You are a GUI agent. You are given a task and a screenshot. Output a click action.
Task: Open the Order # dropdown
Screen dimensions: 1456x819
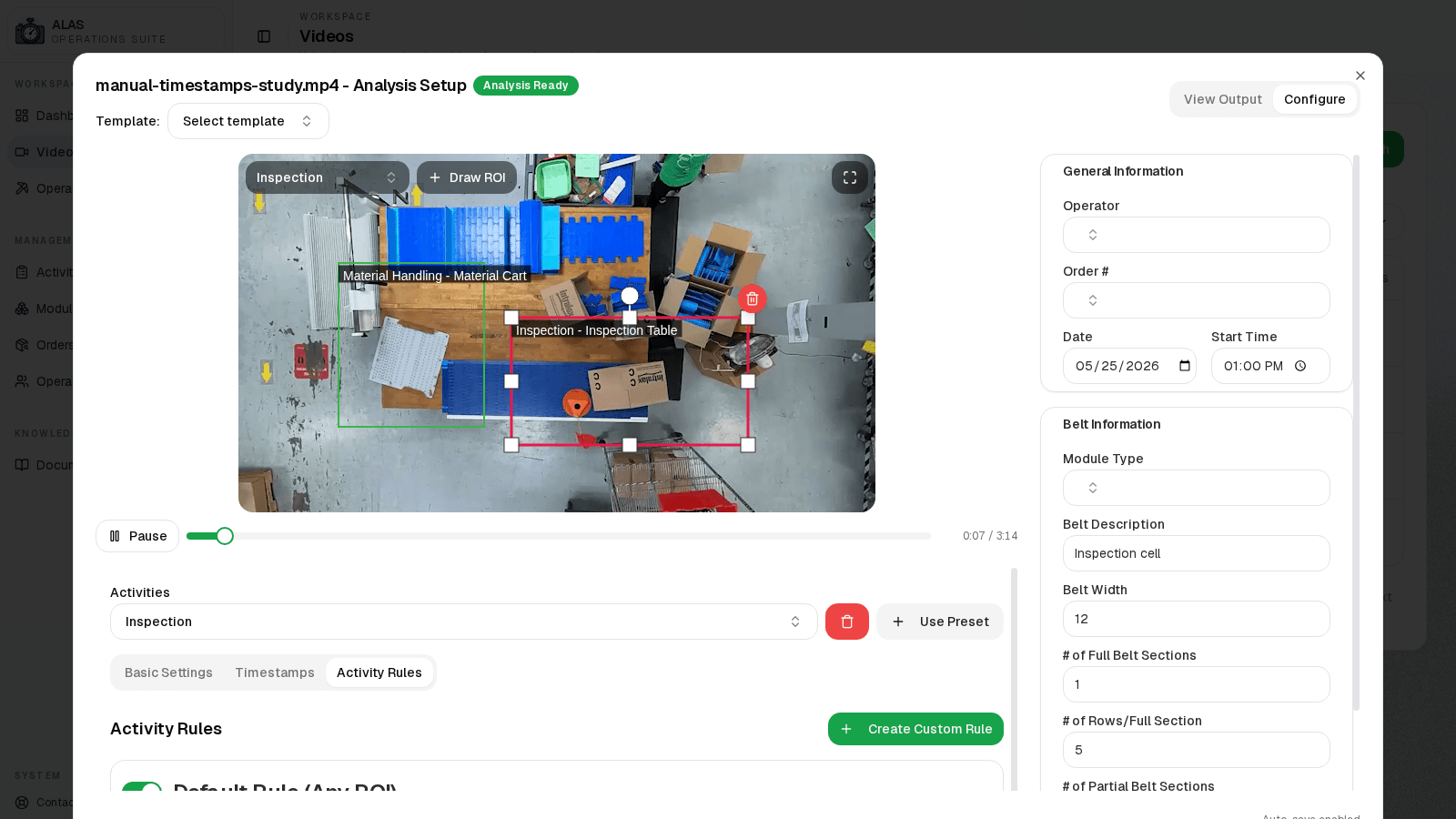coord(1197,300)
